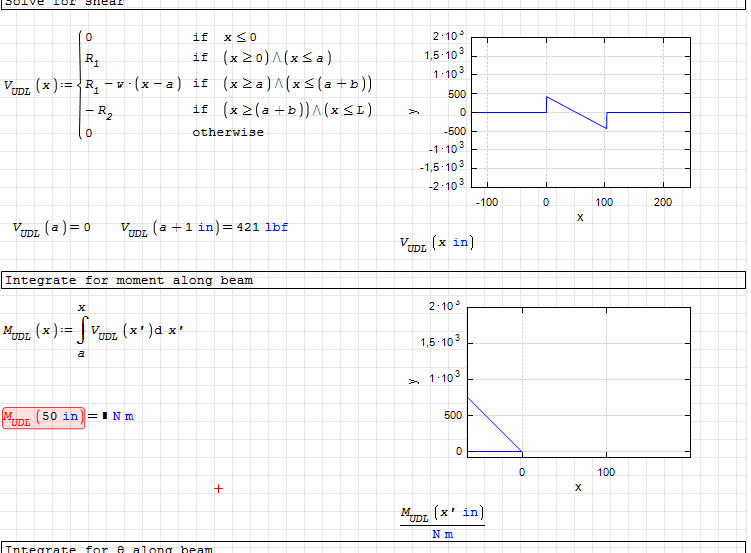The width and height of the screenshot is (751, 553).
Task: Click the 'V_UDL(x in)' expression below the shear plot
Action: click(x=434, y=243)
